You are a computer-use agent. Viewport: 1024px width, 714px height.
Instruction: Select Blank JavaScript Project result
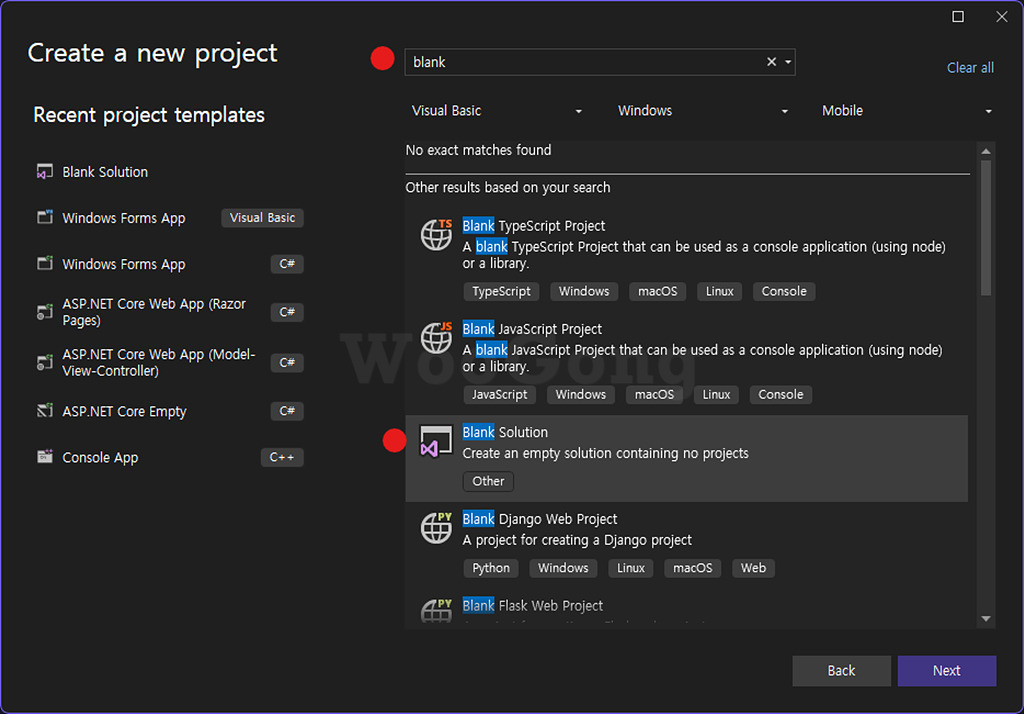pos(686,363)
